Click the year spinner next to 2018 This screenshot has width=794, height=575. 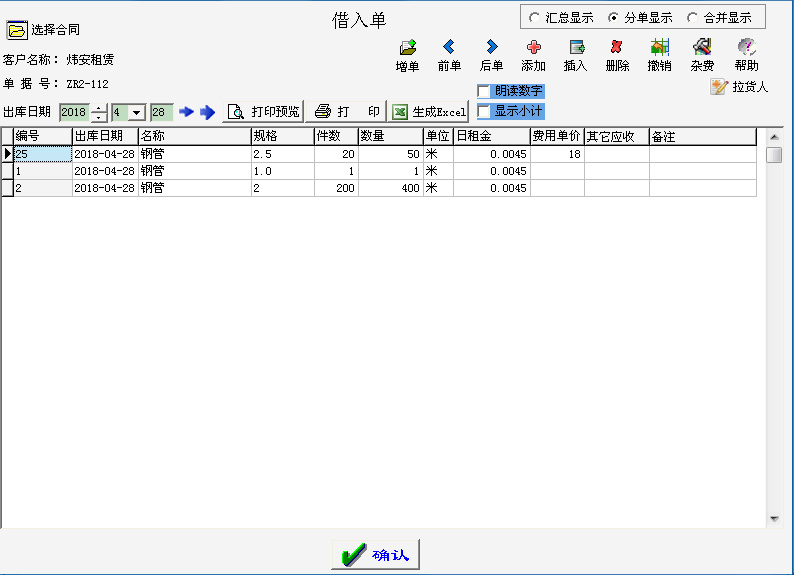point(99,112)
